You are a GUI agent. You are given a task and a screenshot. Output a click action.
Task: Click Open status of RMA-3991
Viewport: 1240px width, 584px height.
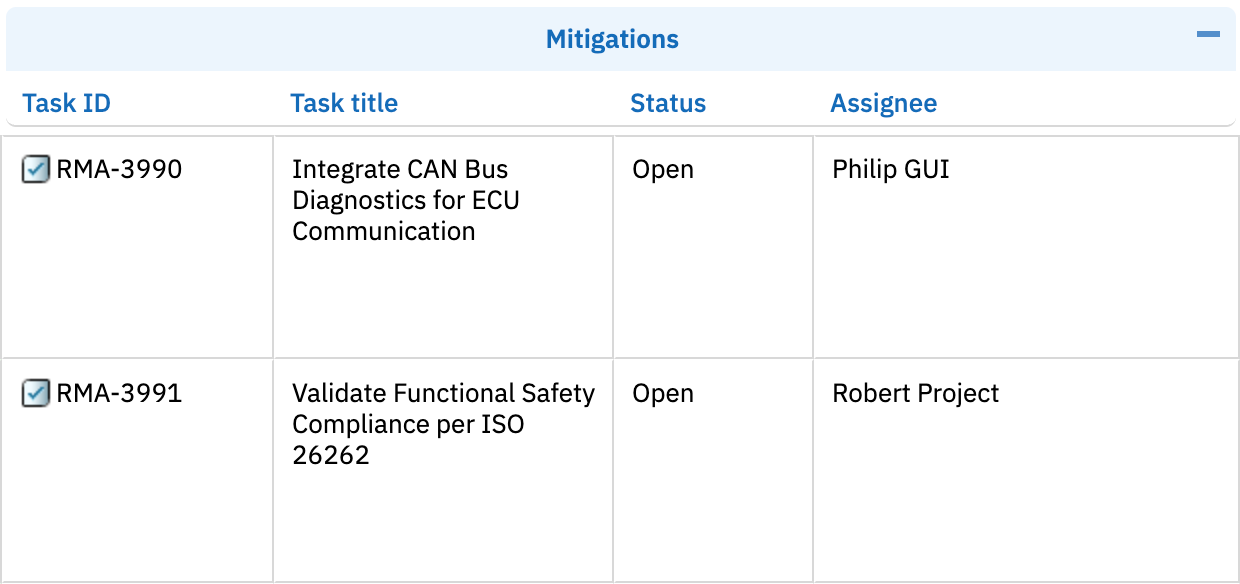click(663, 394)
